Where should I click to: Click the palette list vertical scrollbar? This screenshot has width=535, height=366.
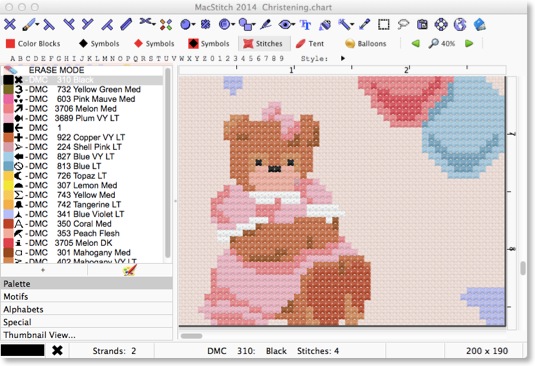[x=168, y=164]
